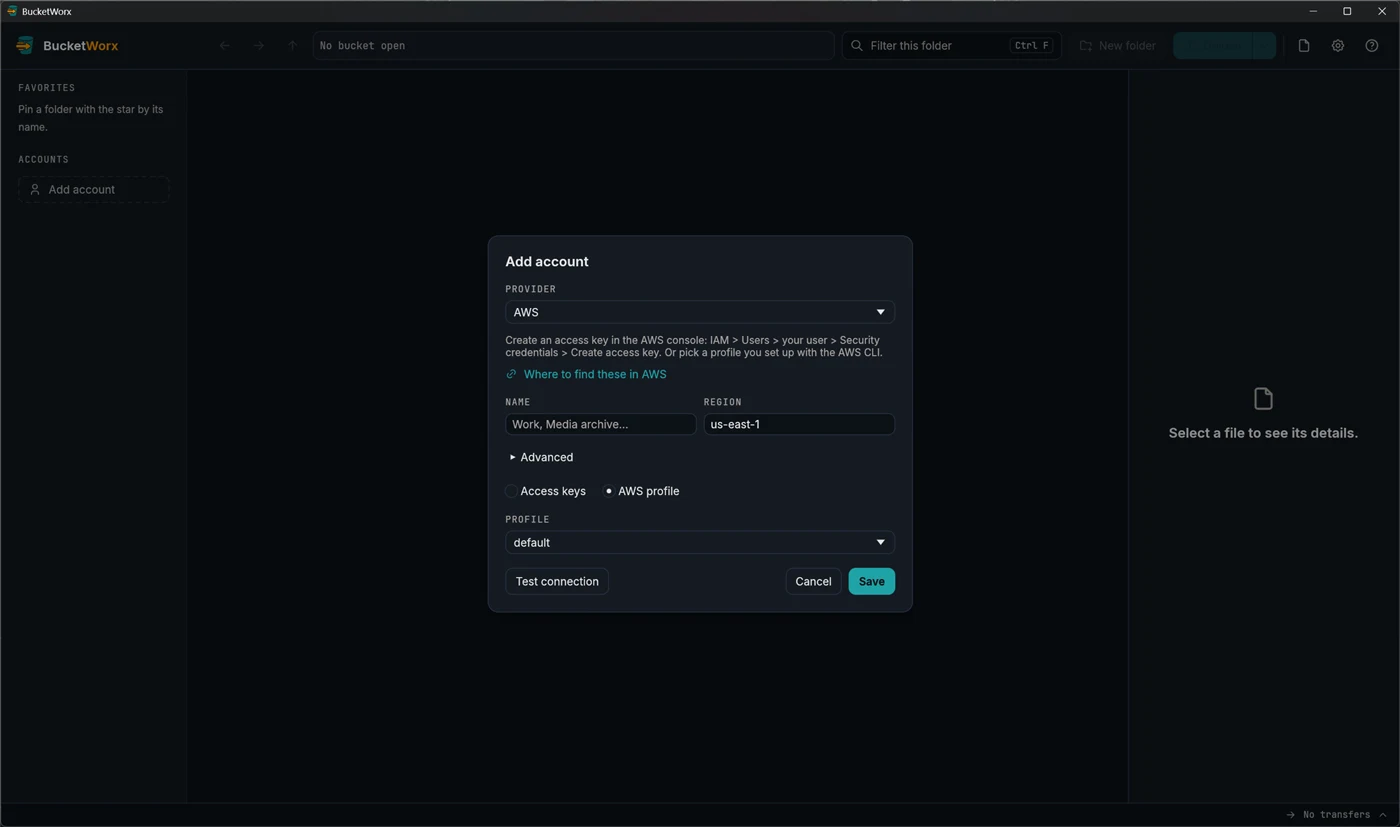Click the Select a file to see its details text
1400x827 pixels.
pos(1263,433)
